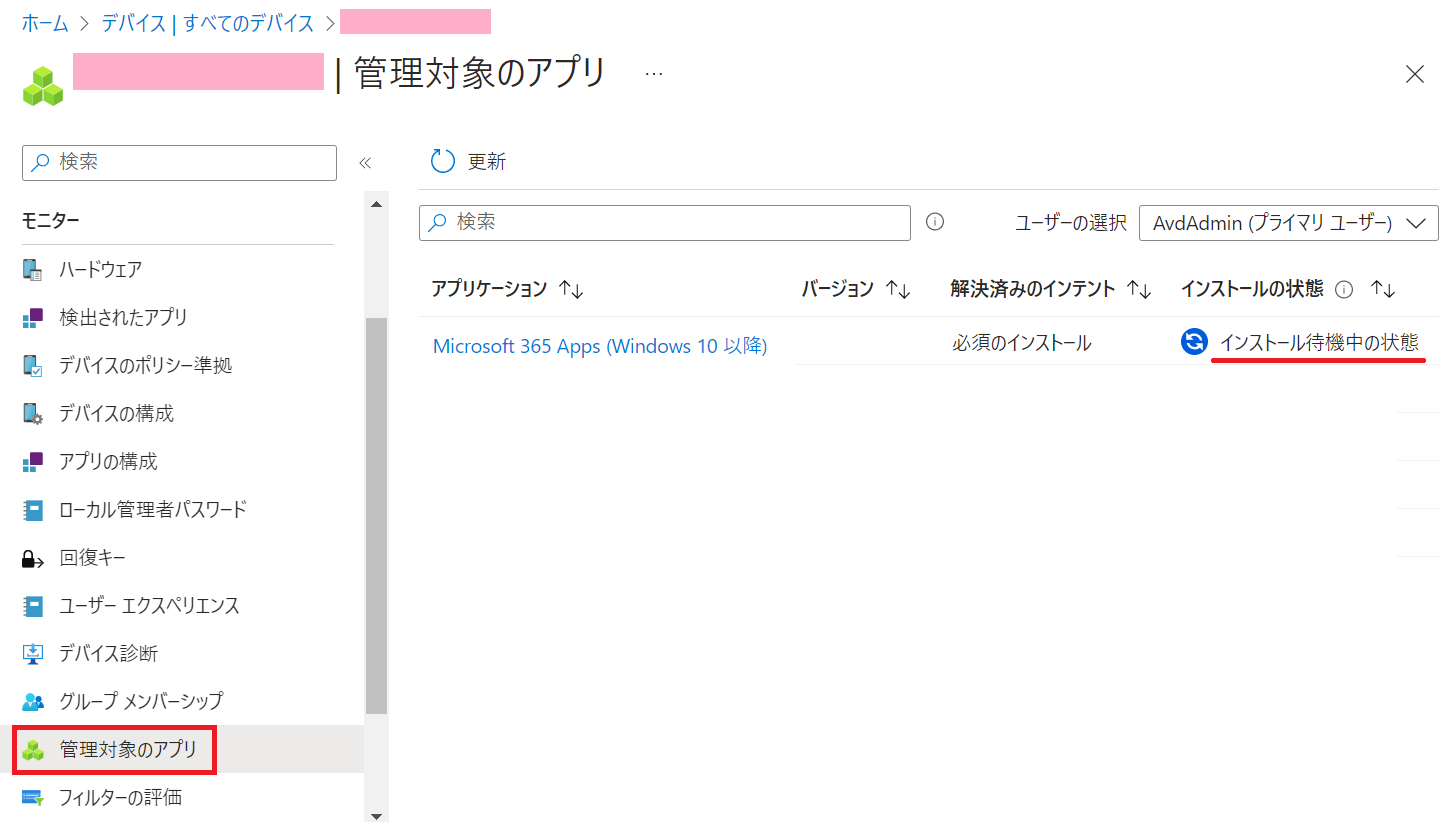Click the application list 検索 field

(x=665, y=222)
